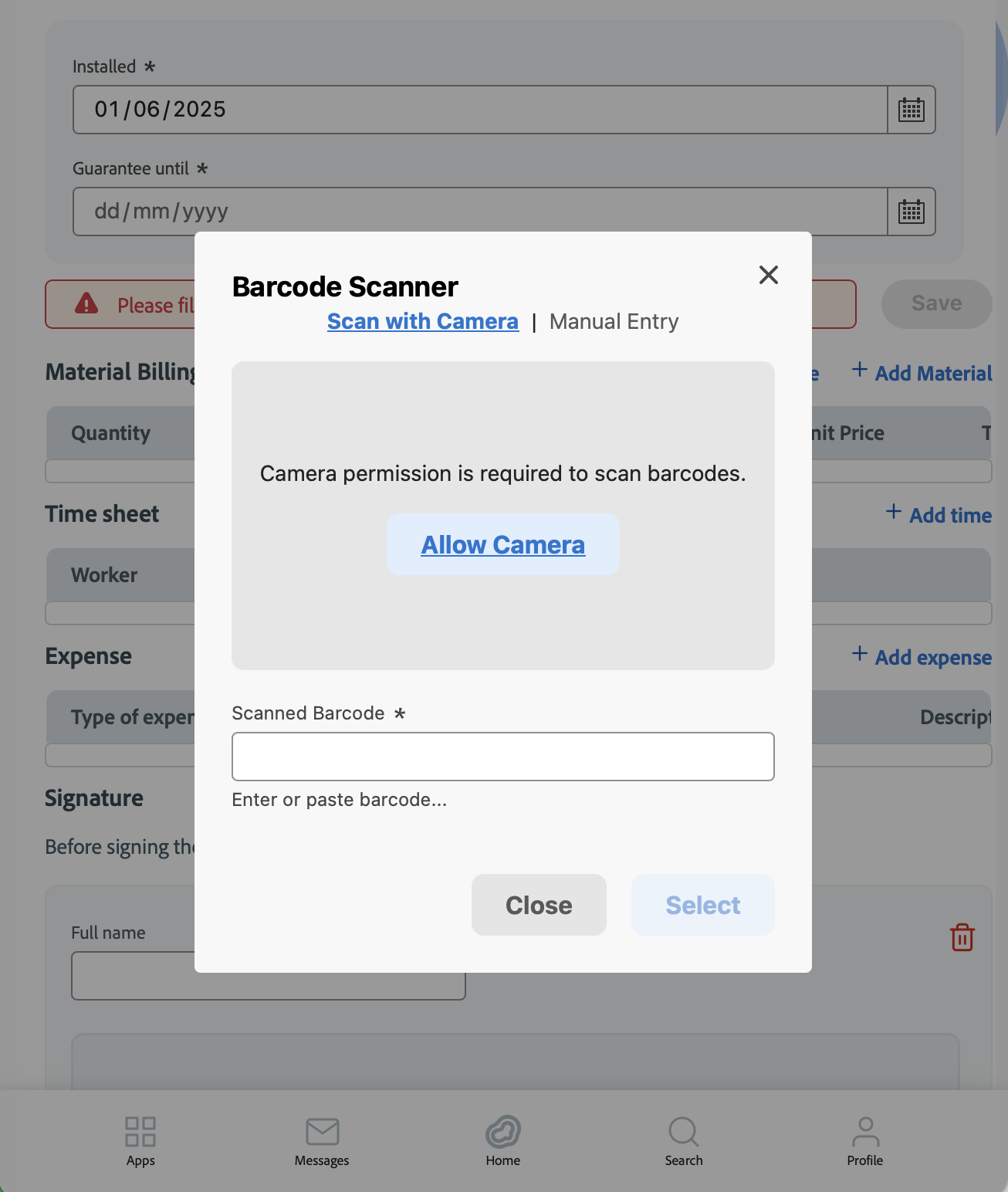Switch to Scan with Camera tab
This screenshot has width=1008, height=1192.
(x=422, y=321)
